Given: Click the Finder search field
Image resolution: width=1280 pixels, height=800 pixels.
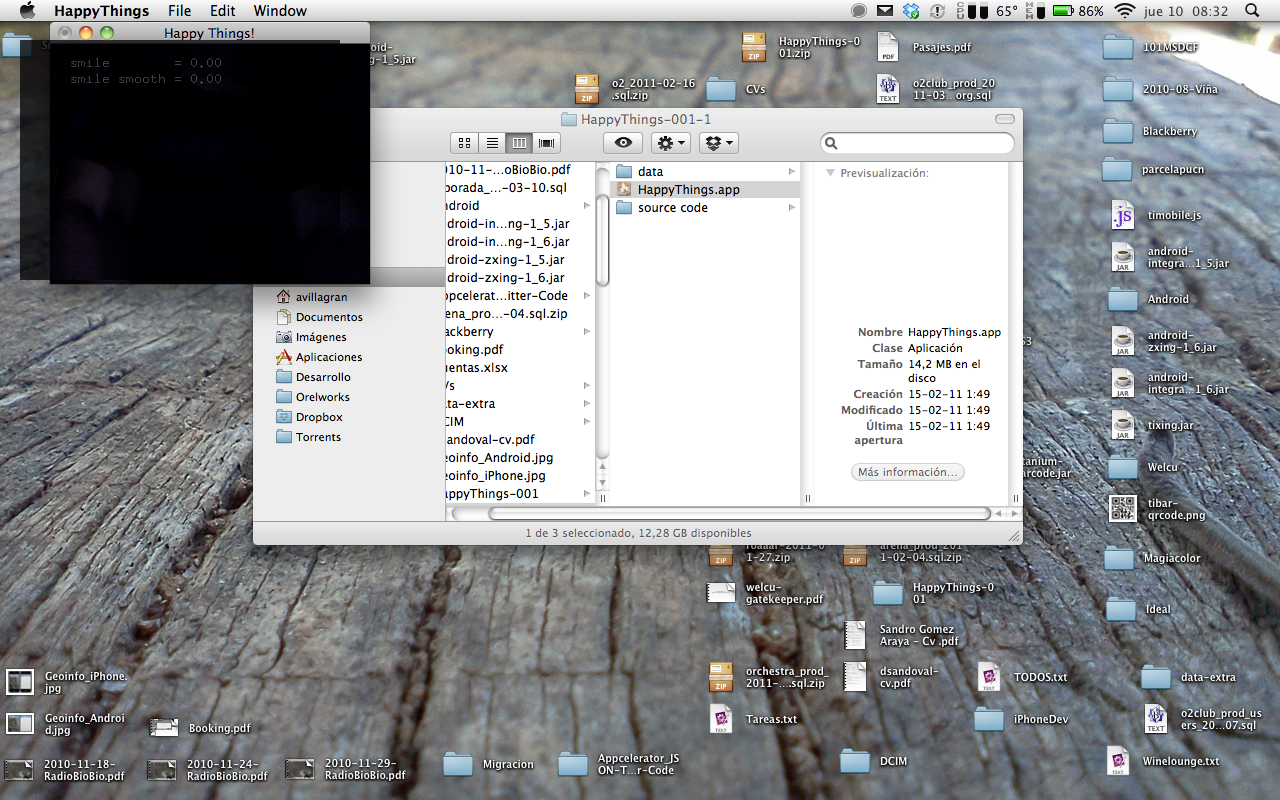Looking at the screenshot, I should coord(917,143).
